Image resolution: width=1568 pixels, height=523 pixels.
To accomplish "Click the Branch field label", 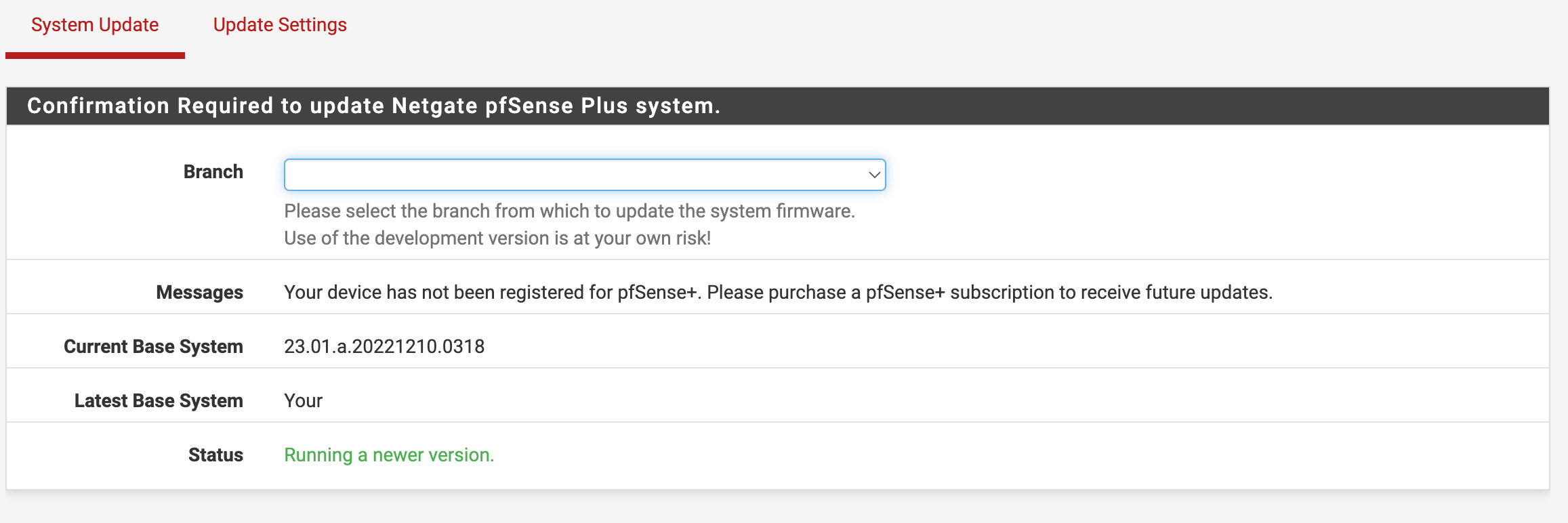I will [213, 172].
